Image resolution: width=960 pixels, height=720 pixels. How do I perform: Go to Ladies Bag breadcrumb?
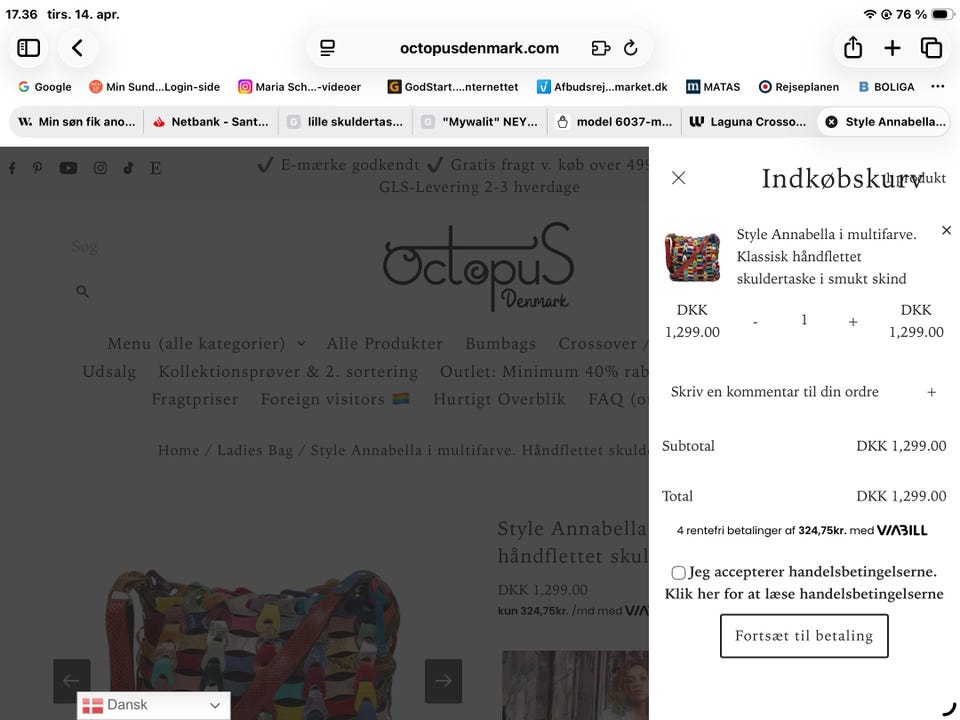(x=255, y=450)
